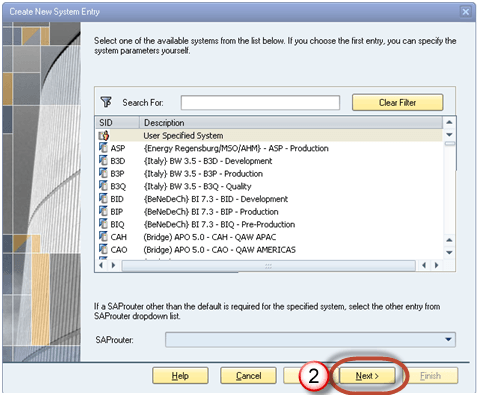Click the Cancel button
The image size is (479, 395).
coord(248,376)
